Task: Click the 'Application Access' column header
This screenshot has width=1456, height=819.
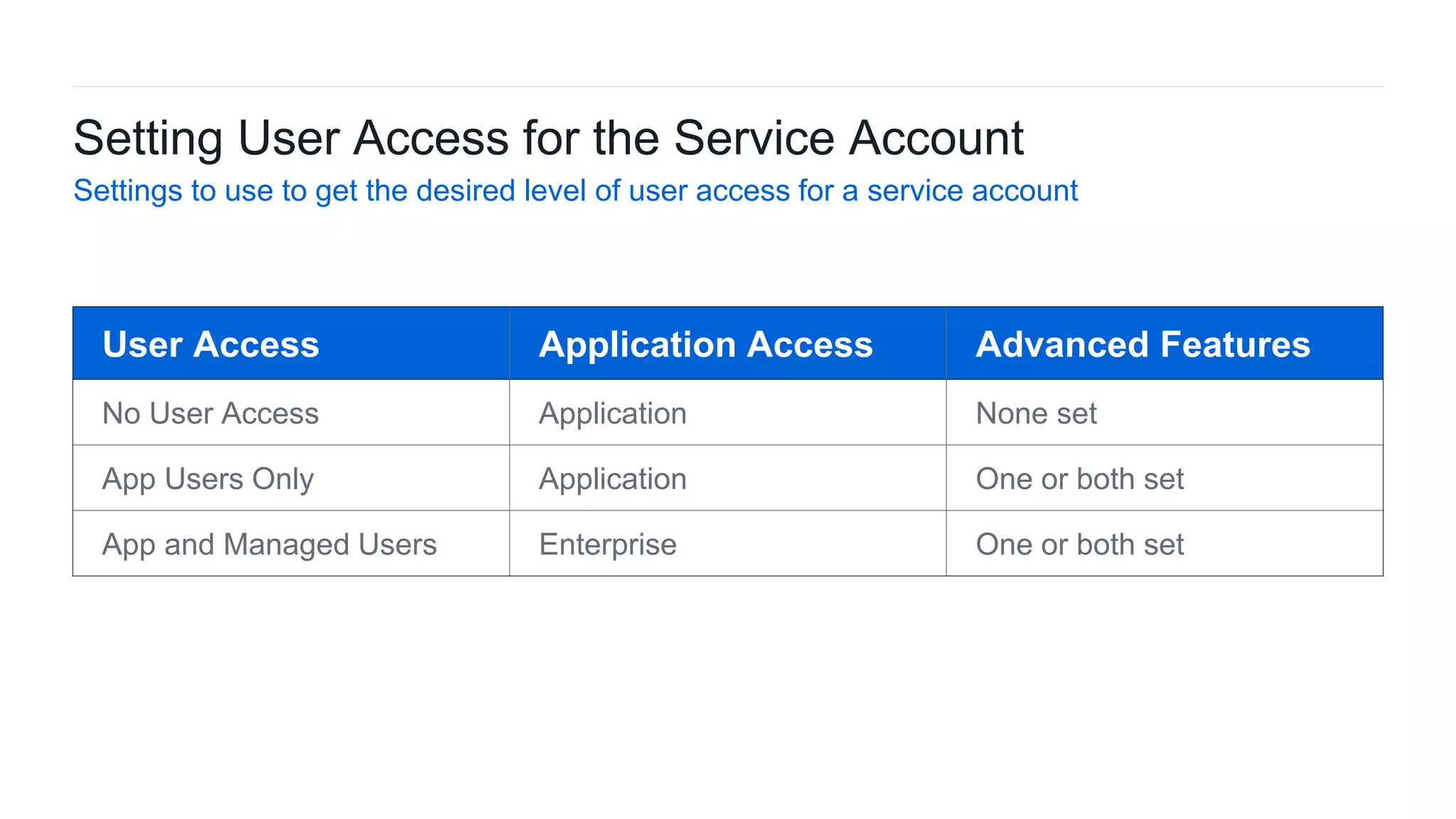Action: click(728, 343)
